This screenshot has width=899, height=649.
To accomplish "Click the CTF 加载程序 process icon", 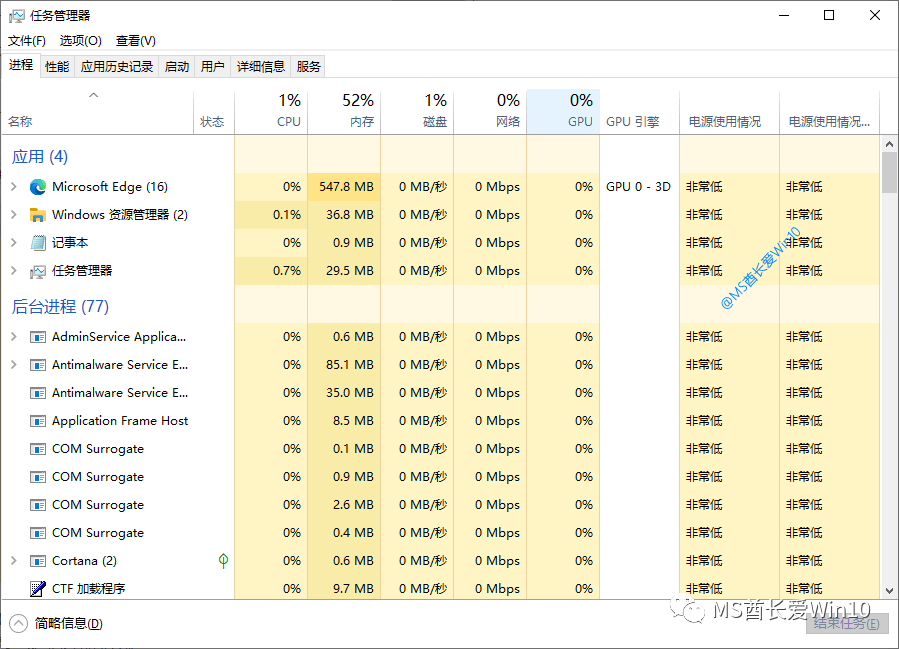I will pyautogui.click(x=37, y=589).
